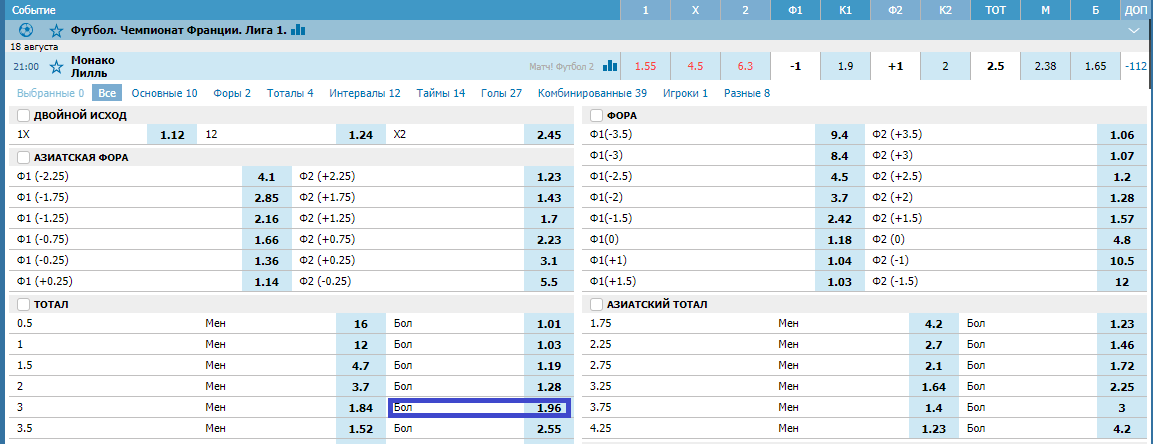
Task: Click the football sport icon in league header
Action: click(26, 30)
